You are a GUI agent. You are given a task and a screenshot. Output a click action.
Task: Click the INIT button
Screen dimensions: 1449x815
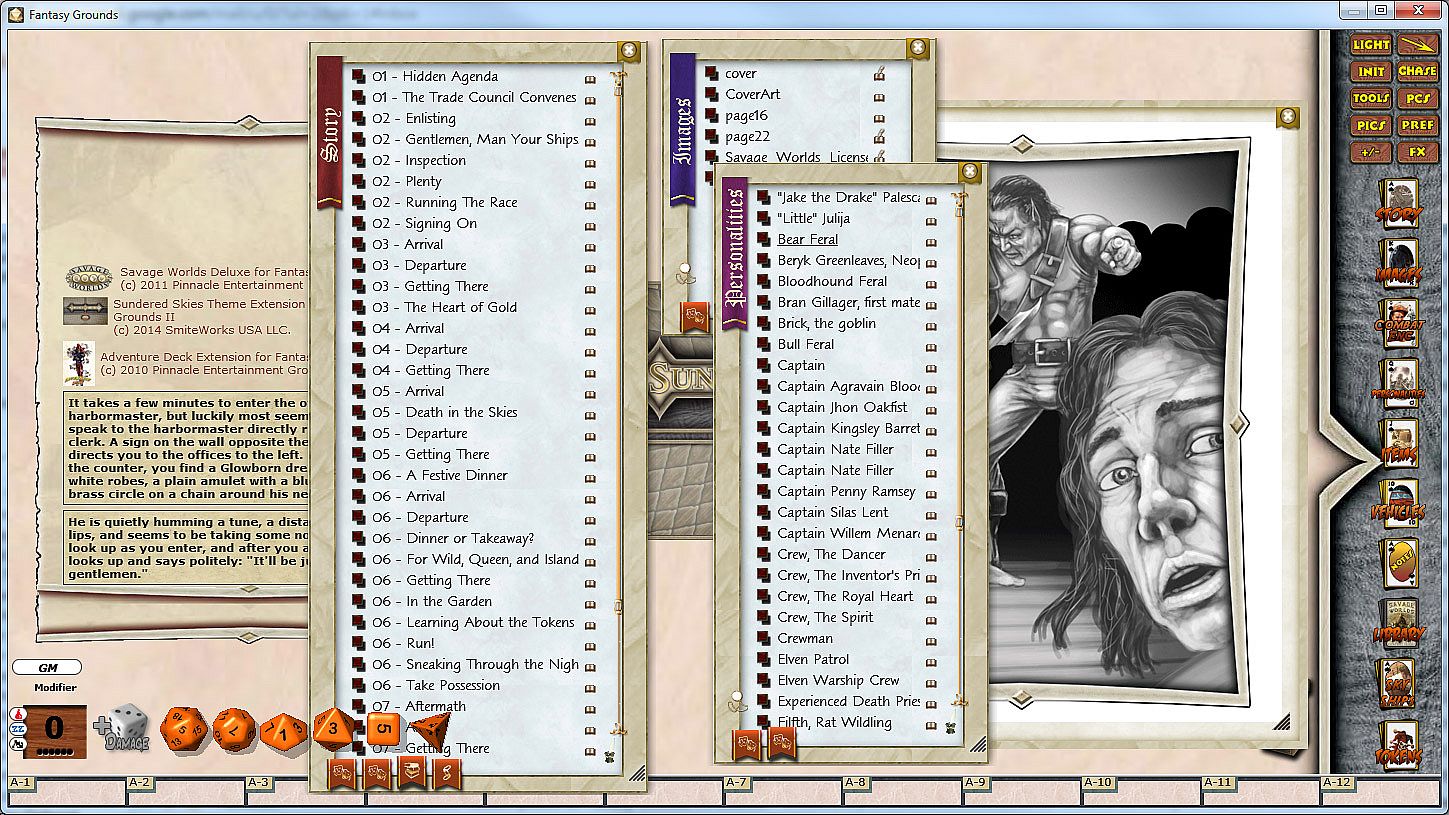[1371, 72]
